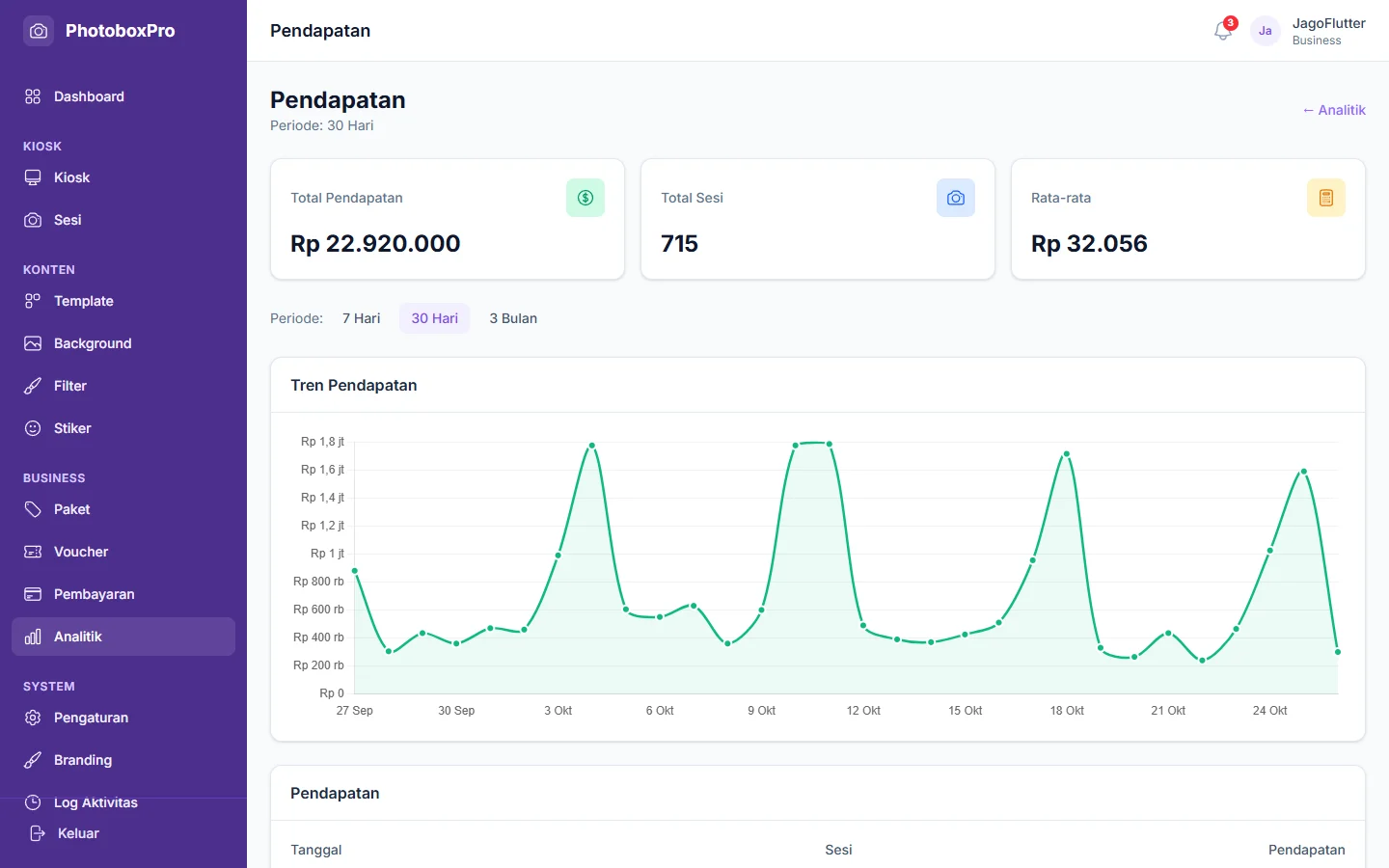Image resolution: width=1389 pixels, height=868 pixels.
Task: Click the Background image icon
Action: click(x=33, y=343)
